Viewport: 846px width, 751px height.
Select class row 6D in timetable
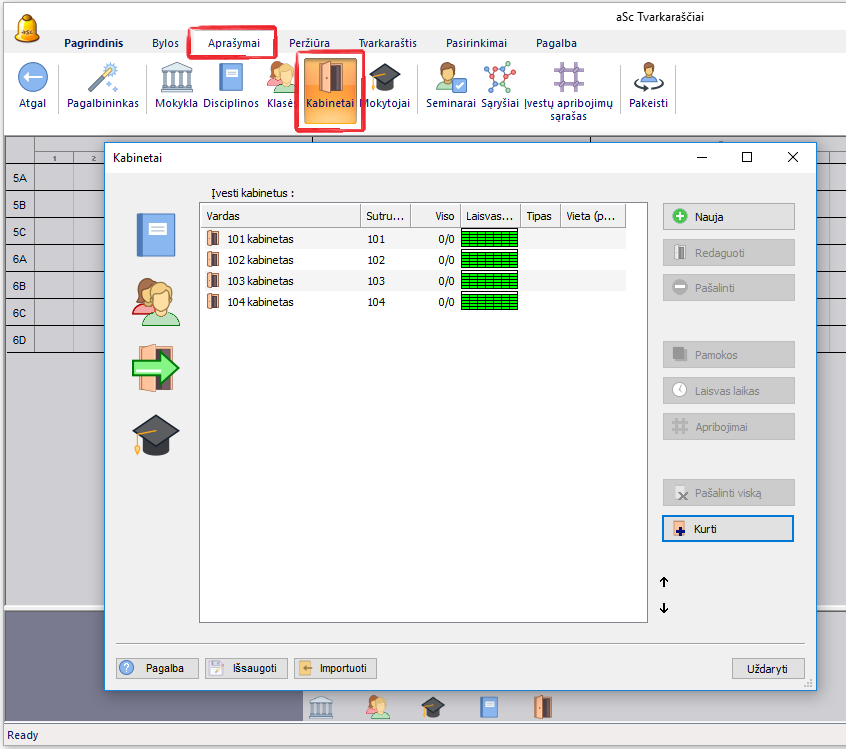click(x=20, y=339)
